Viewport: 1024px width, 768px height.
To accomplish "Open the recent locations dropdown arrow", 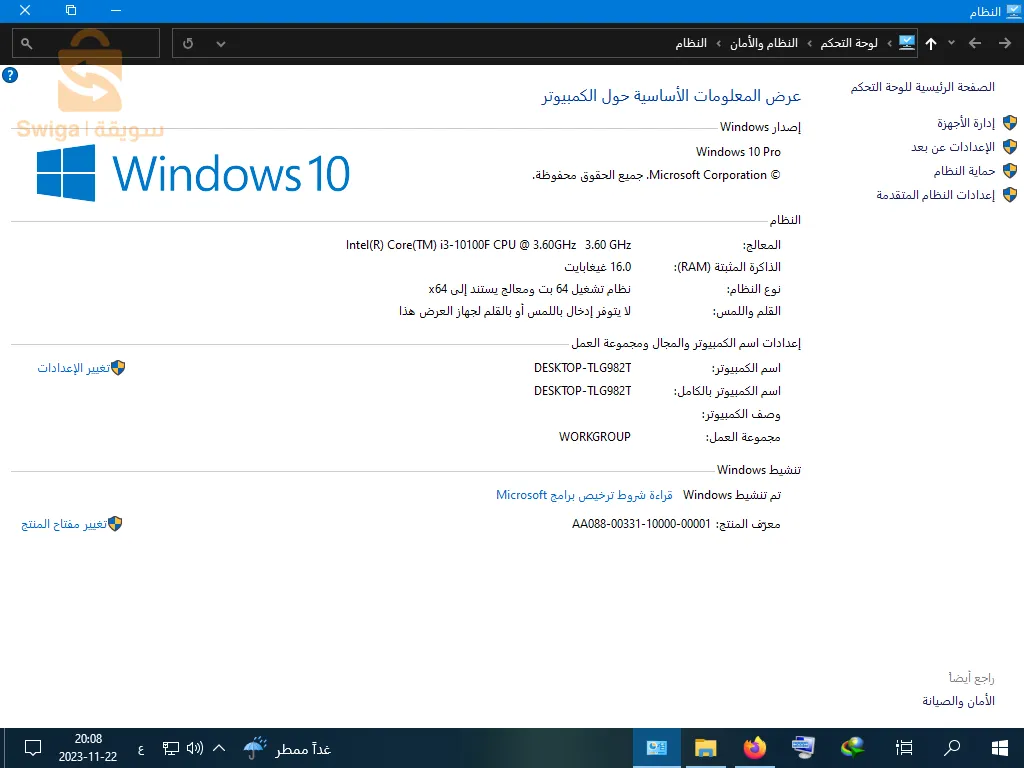I will [x=951, y=43].
